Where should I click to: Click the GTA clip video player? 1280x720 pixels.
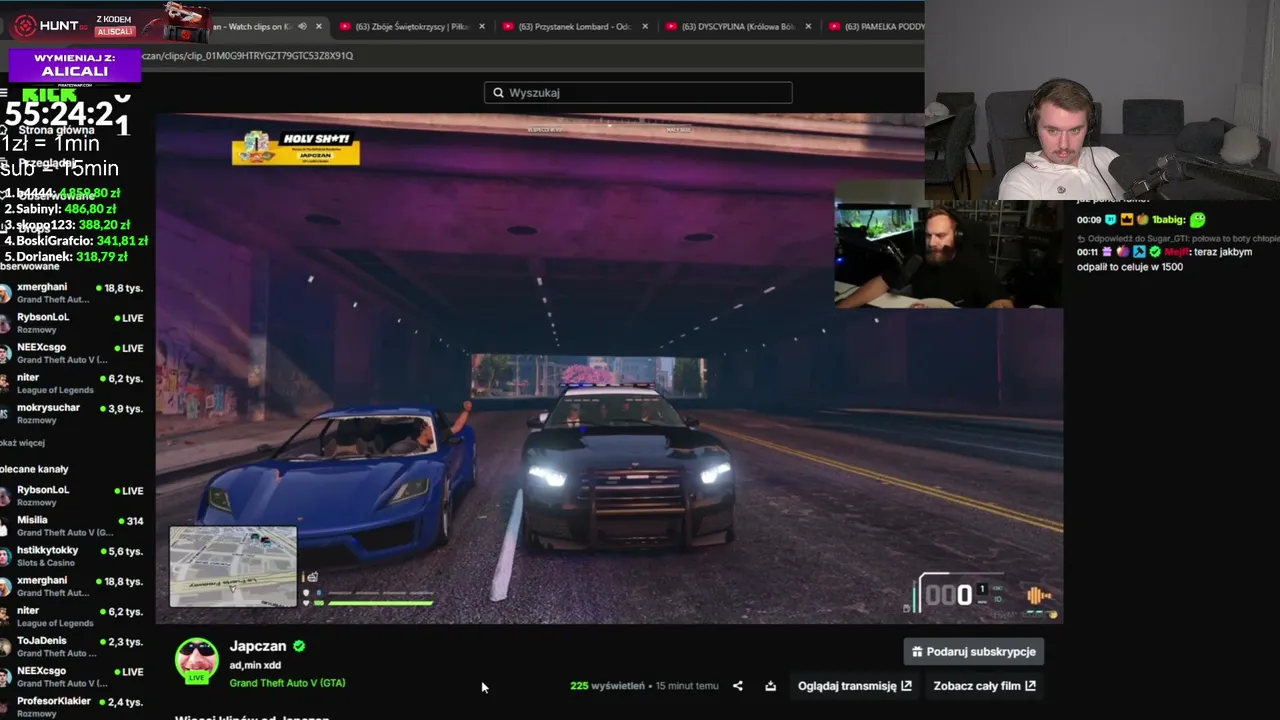tap(609, 368)
